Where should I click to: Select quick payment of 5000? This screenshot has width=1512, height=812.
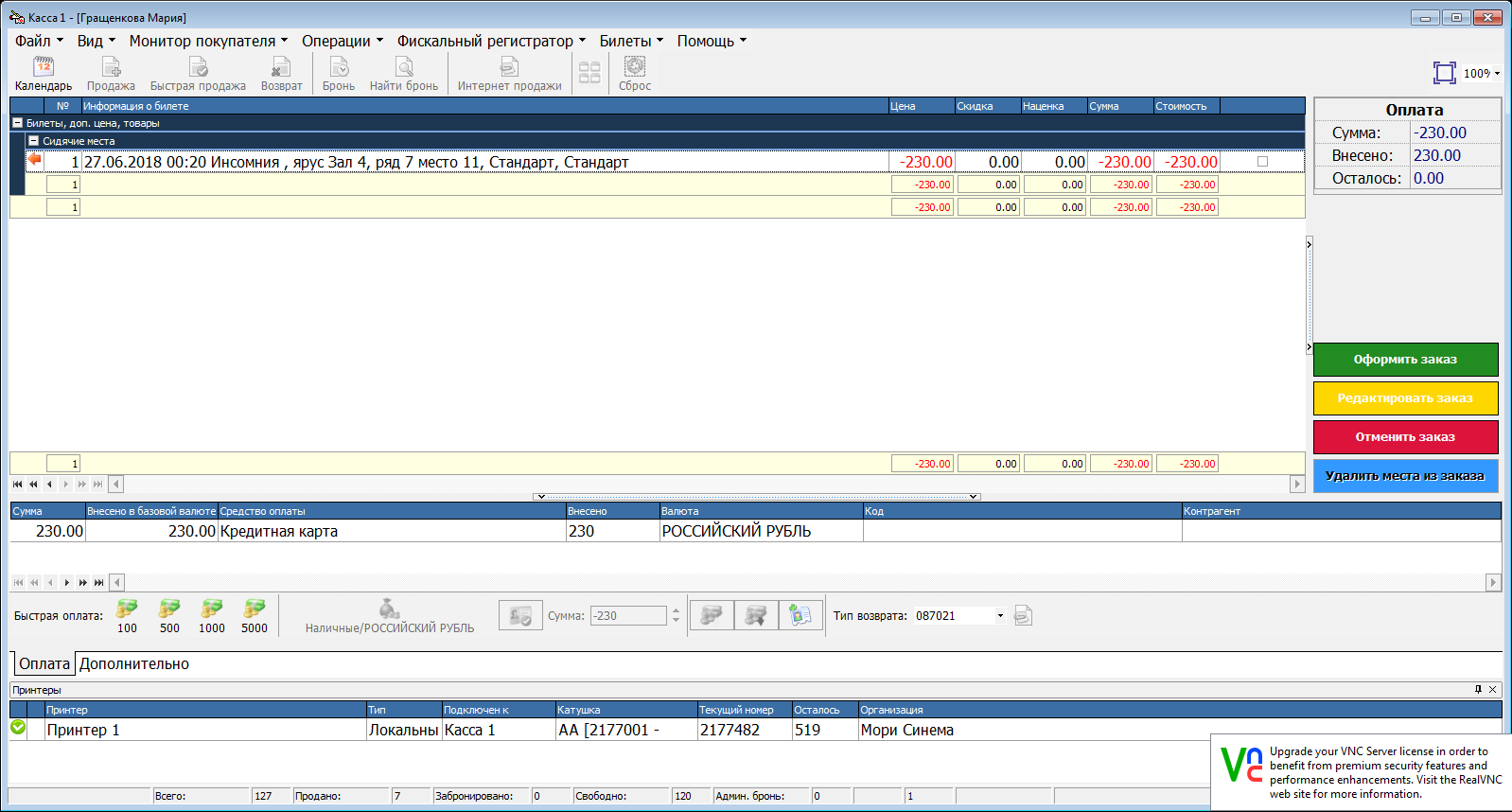coord(255,616)
